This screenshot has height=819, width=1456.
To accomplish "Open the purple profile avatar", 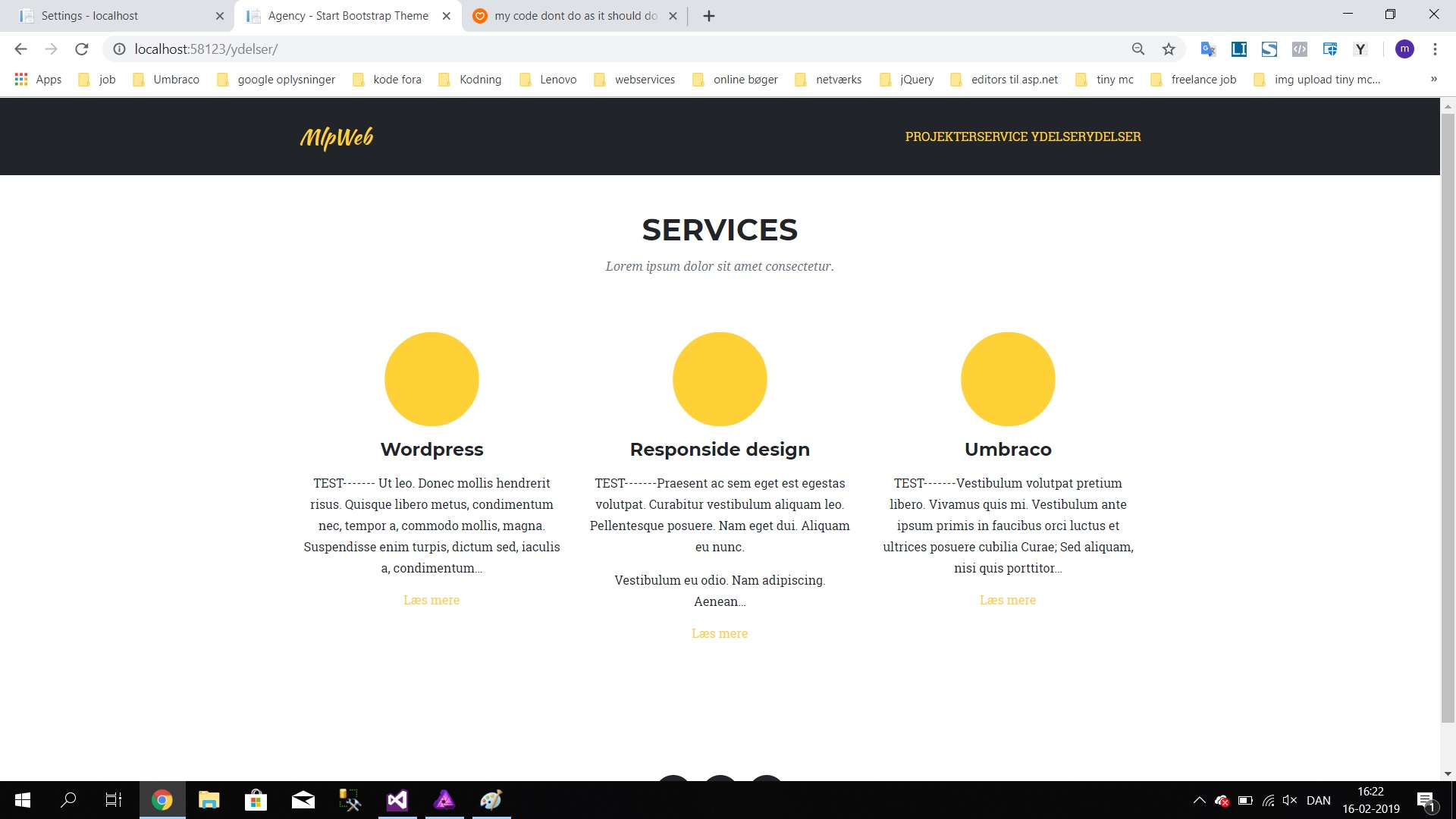I will [x=1404, y=49].
